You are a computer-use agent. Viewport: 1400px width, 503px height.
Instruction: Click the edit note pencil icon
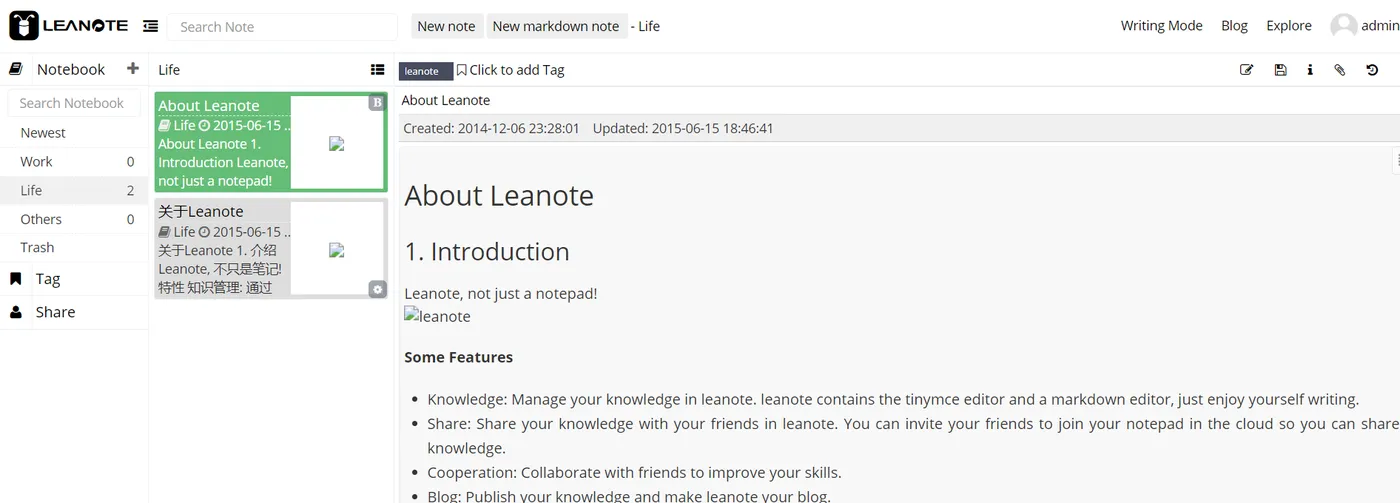point(1246,70)
